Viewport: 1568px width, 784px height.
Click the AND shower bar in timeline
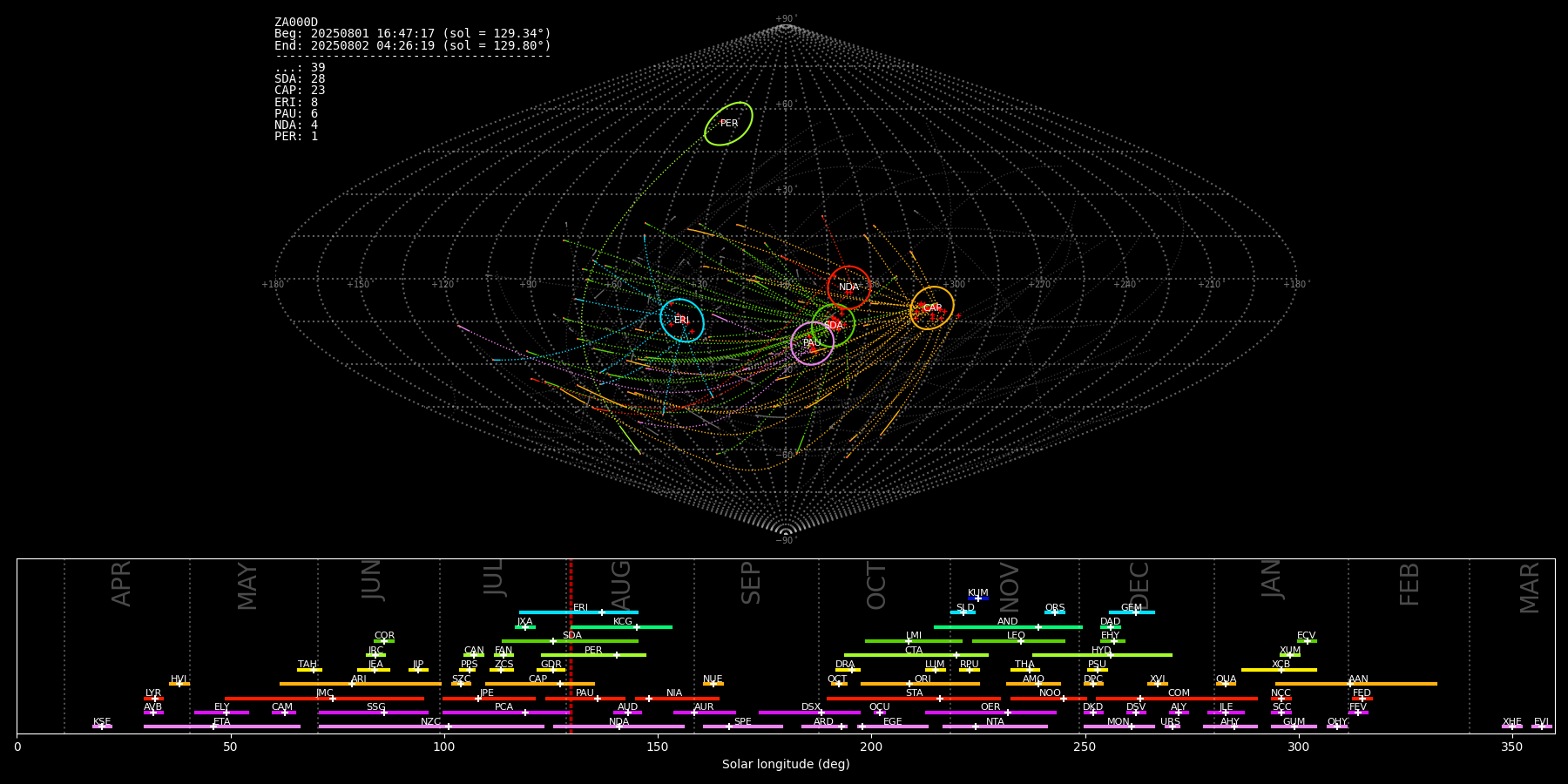click(x=1008, y=626)
